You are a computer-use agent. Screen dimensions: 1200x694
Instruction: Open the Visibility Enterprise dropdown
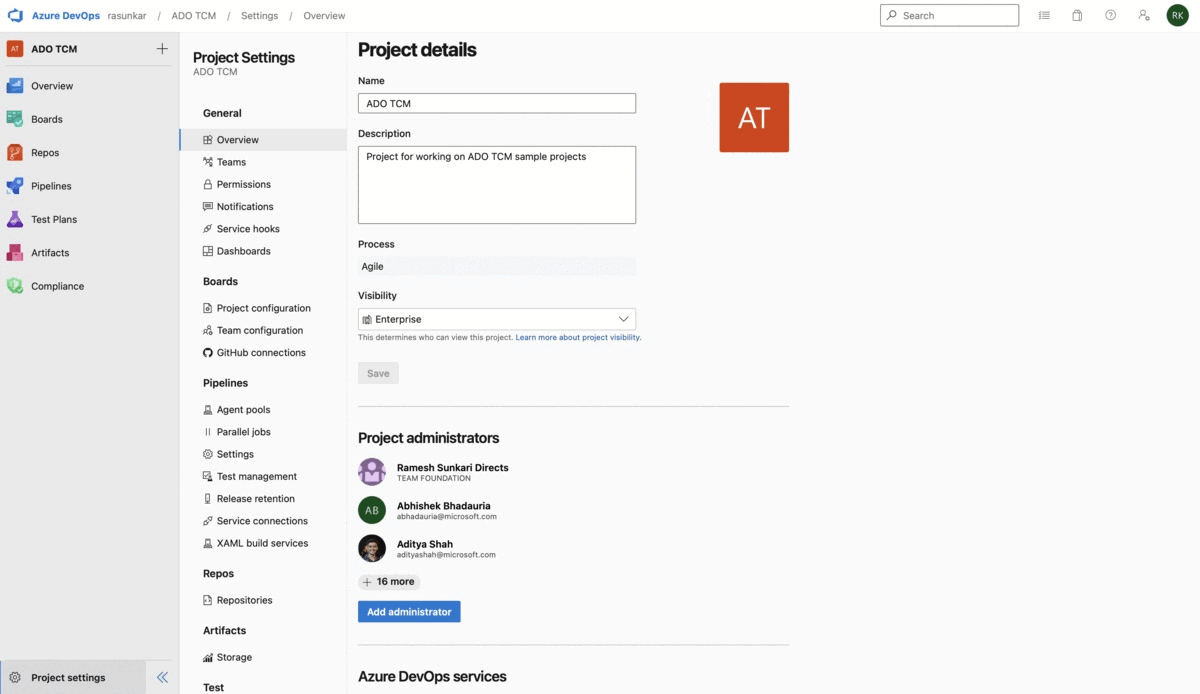[x=497, y=319]
